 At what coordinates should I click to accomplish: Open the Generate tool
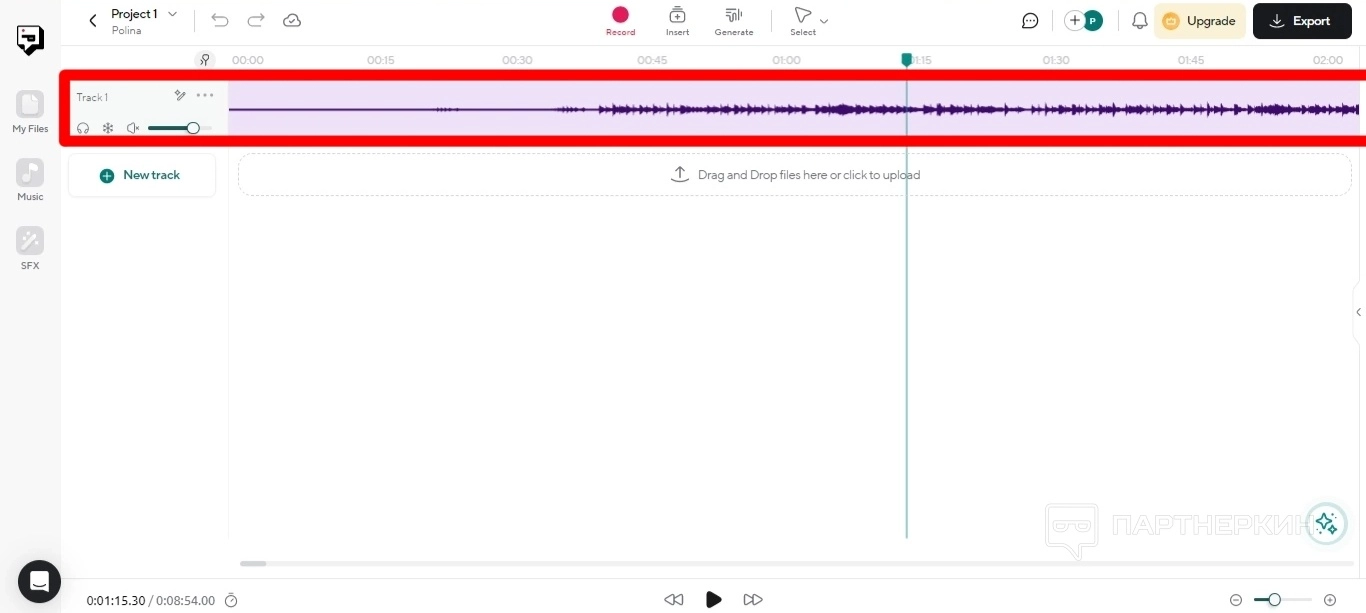point(734,21)
